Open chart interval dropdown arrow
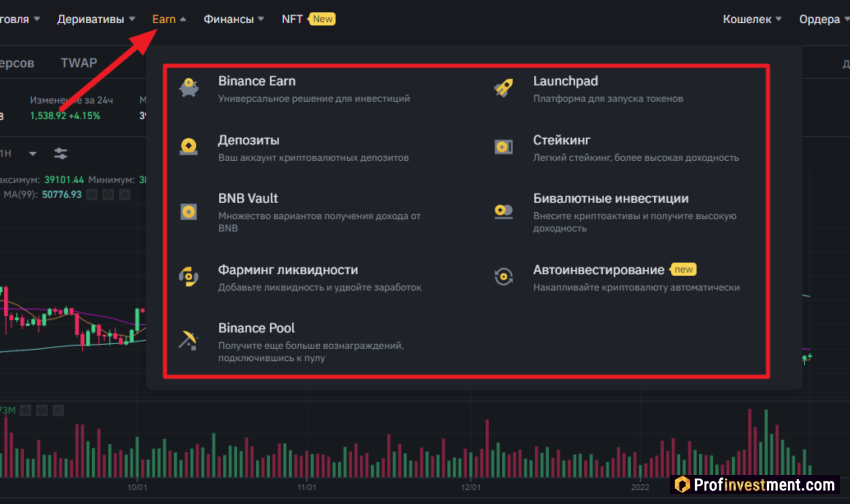The width and height of the screenshot is (850, 504). click(x=33, y=154)
